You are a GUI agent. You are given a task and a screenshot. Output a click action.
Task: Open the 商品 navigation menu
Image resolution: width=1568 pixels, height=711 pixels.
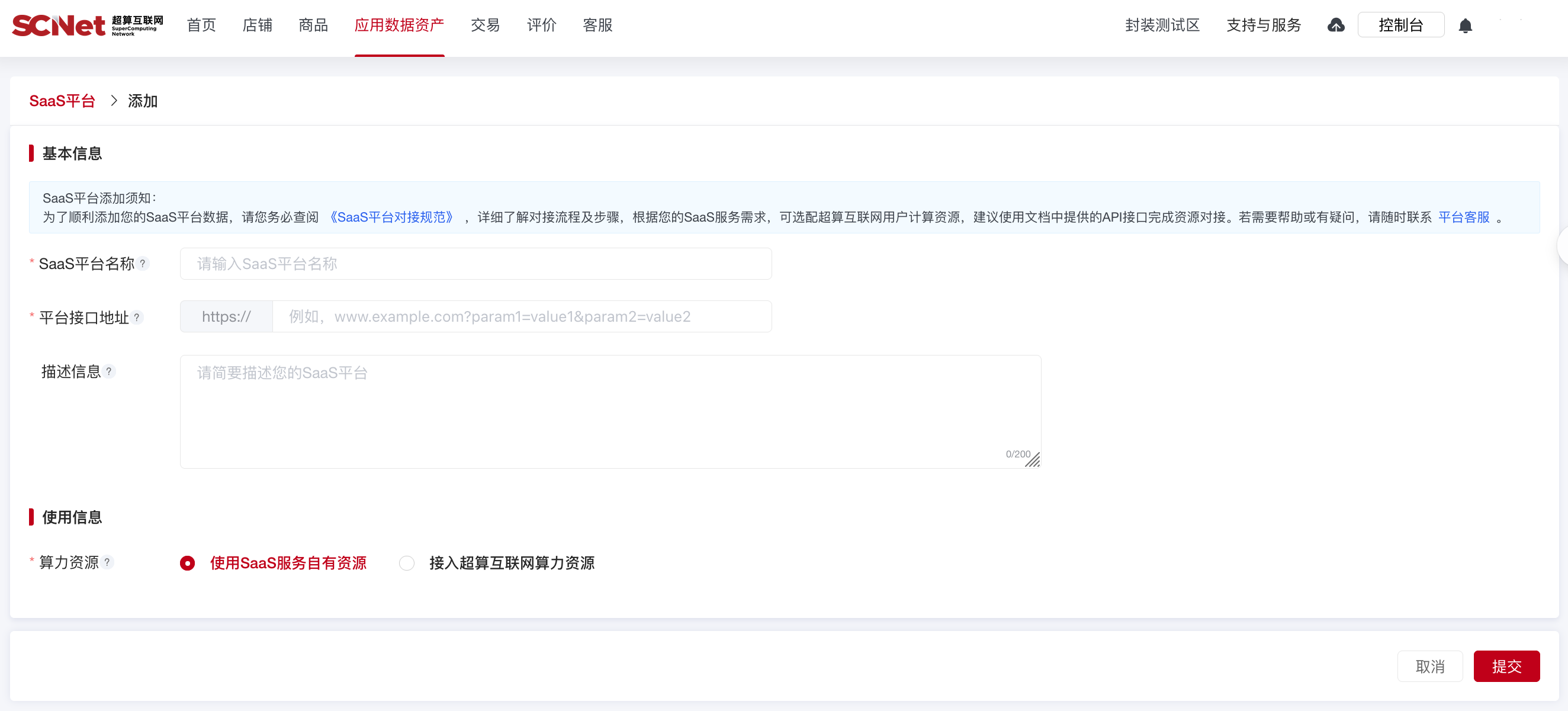coord(312,25)
